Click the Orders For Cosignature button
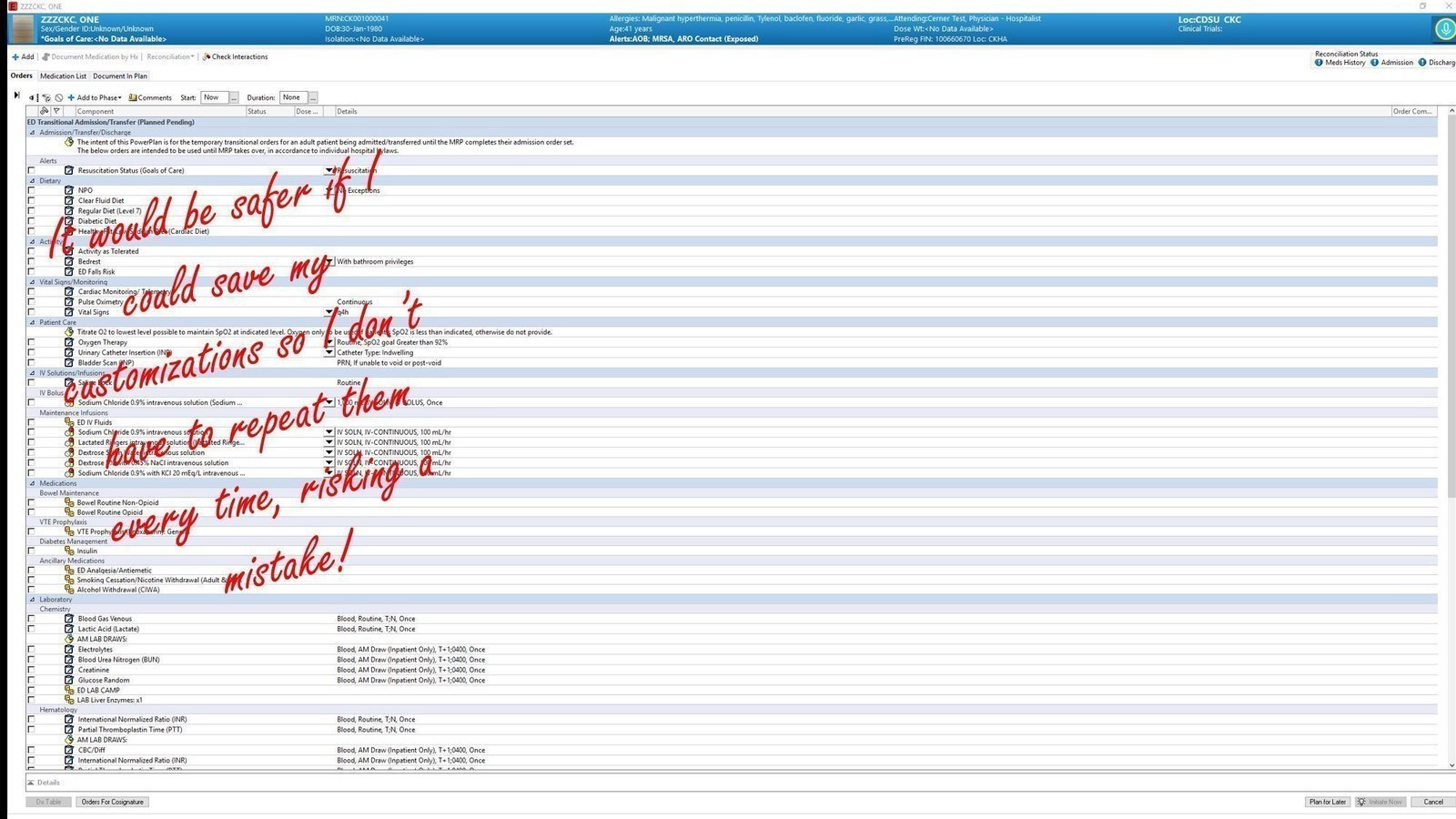 coord(112,802)
